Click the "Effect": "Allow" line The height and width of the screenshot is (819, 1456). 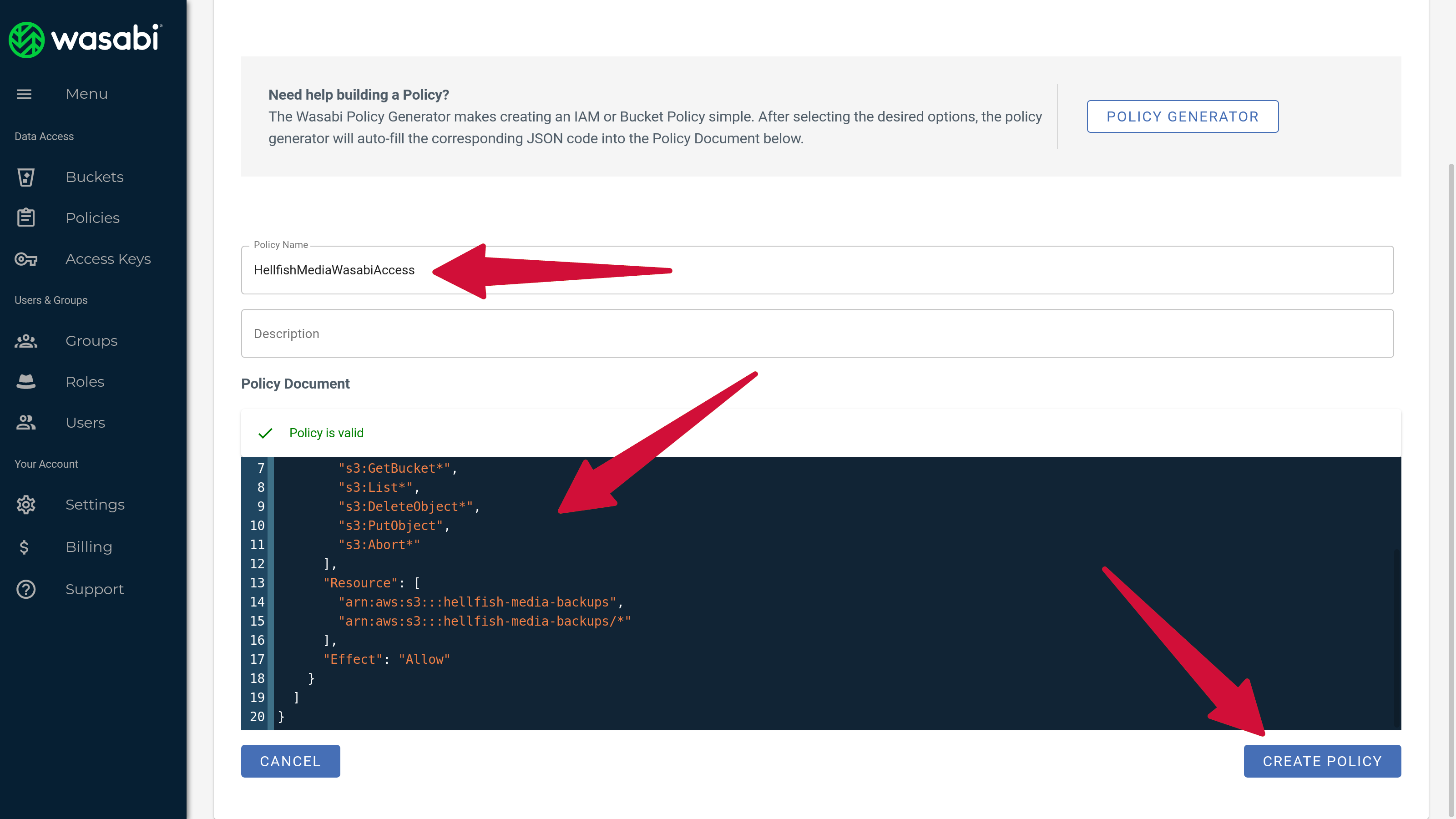387,660
